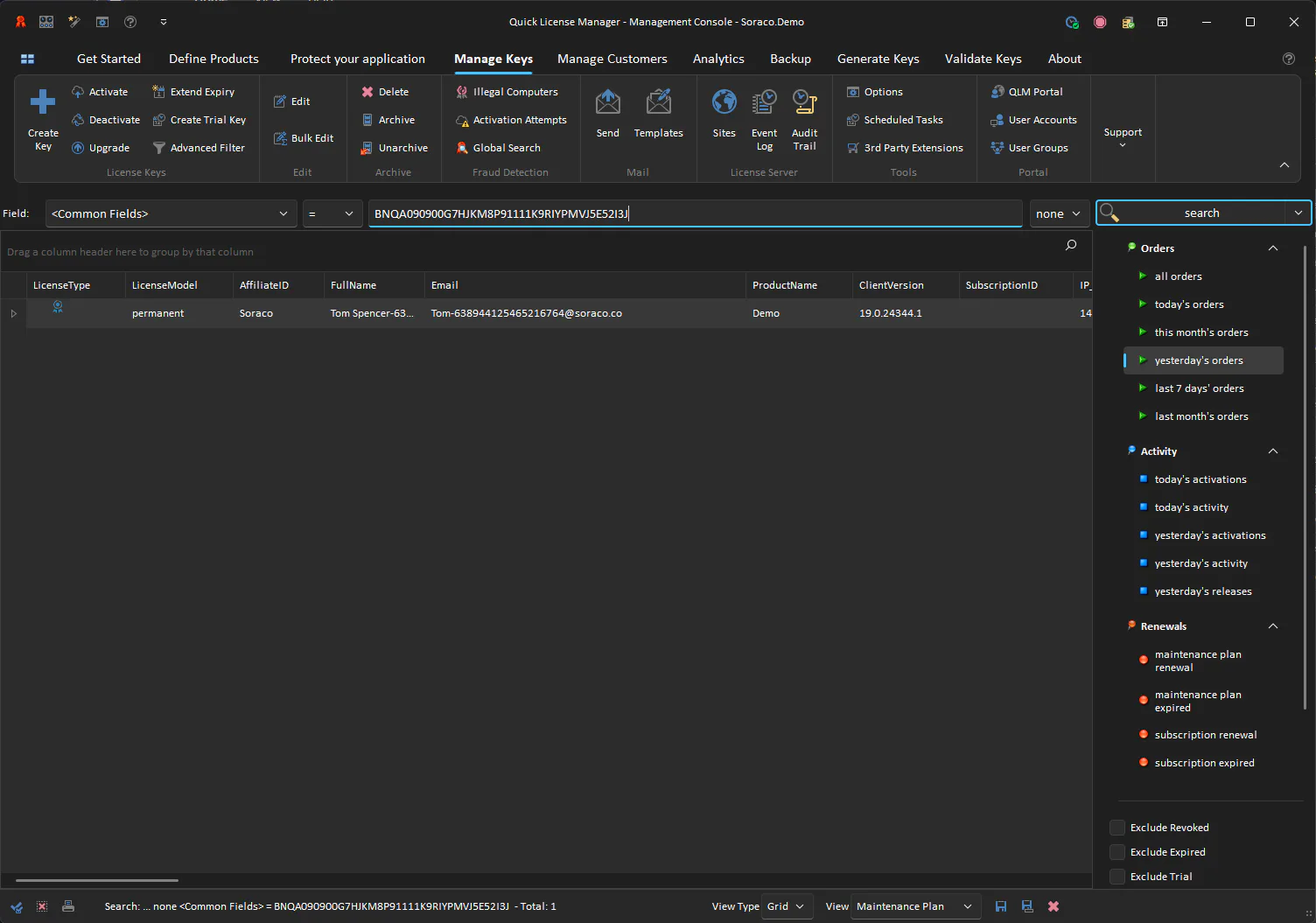Open Illegal Computers list
This screenshot has height=923, width=1316.
pyautogui.click(x=507, y=92)
